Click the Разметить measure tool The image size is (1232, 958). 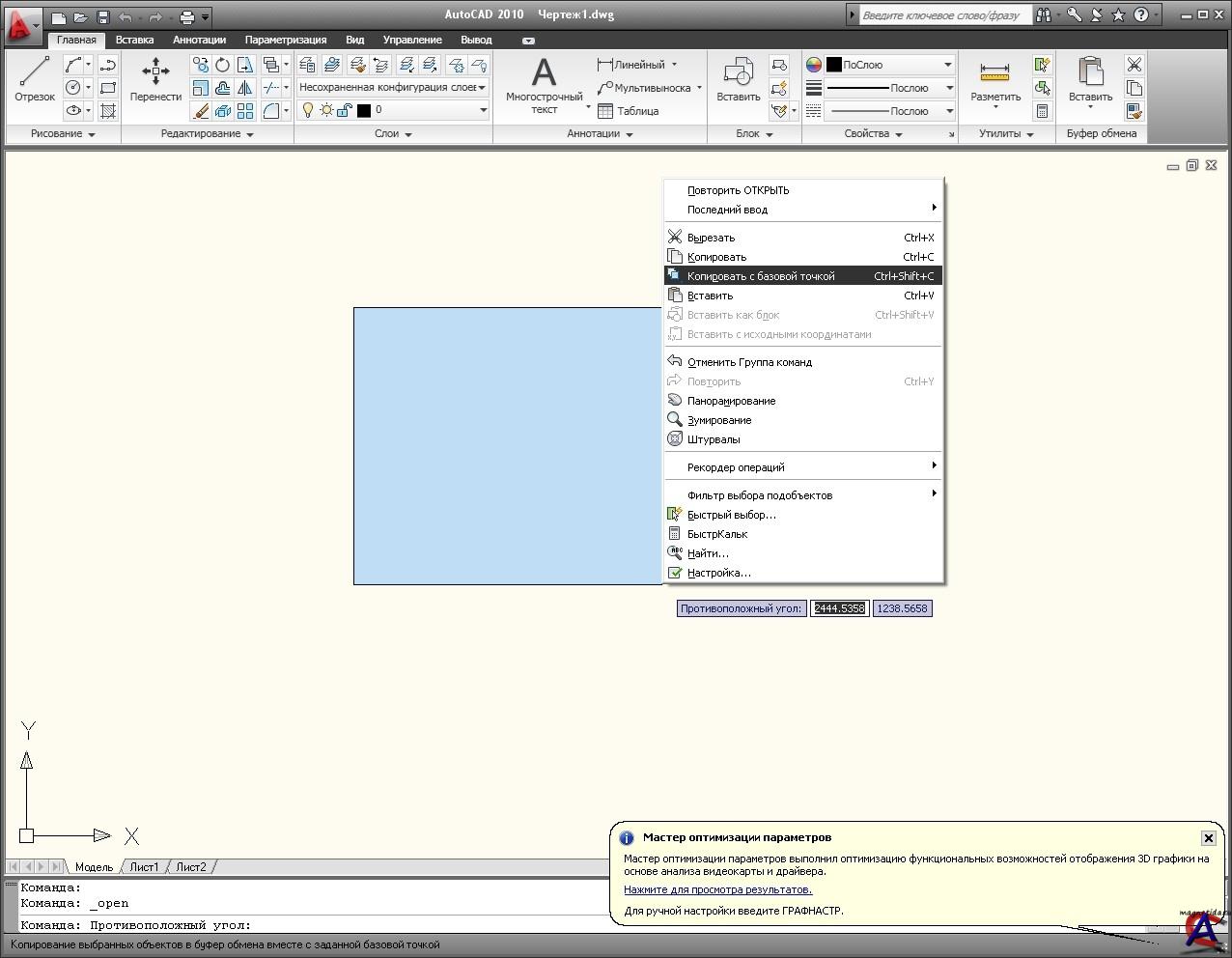(994, 81)
